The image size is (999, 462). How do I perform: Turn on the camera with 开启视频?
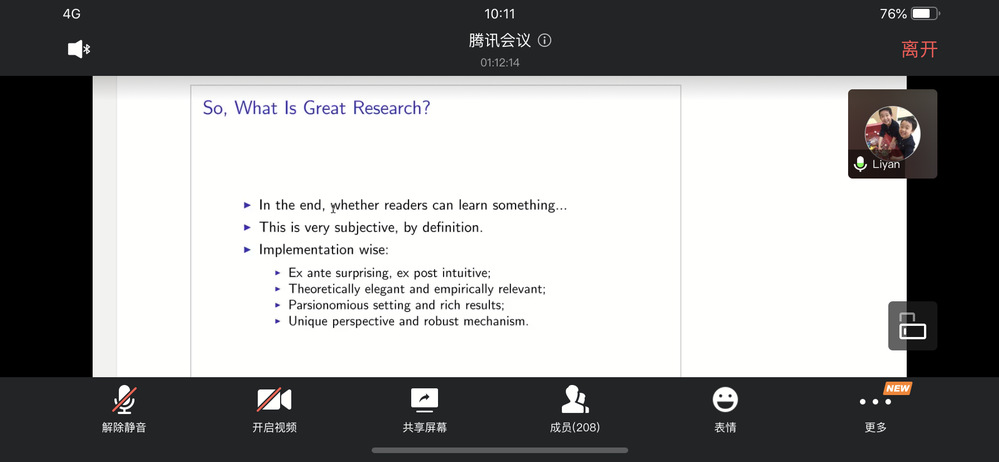pyautogui.click(x=274, y=400)
